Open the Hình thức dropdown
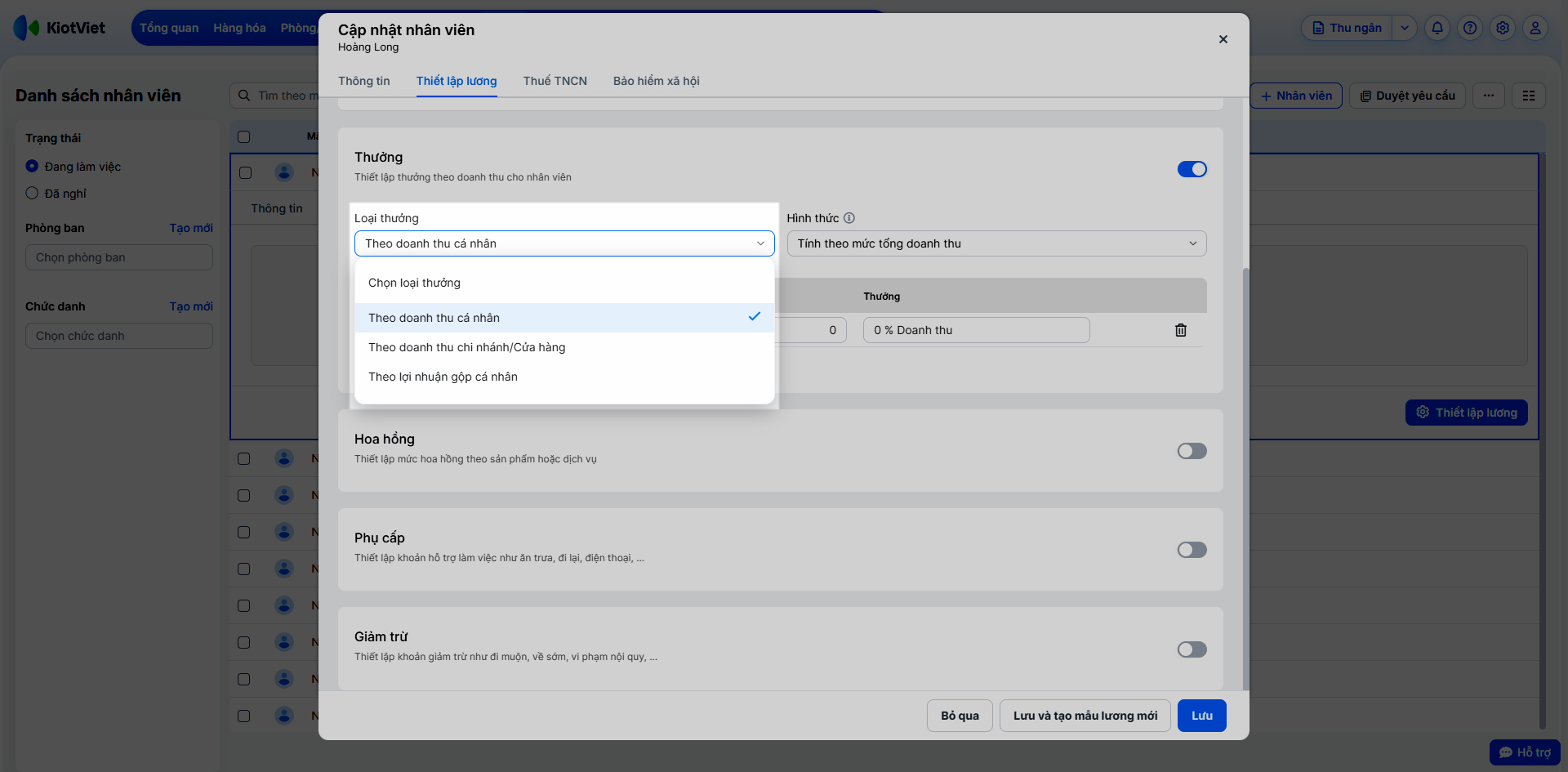The height and width of the screenshot is (772, 1568). coord(996,243)
